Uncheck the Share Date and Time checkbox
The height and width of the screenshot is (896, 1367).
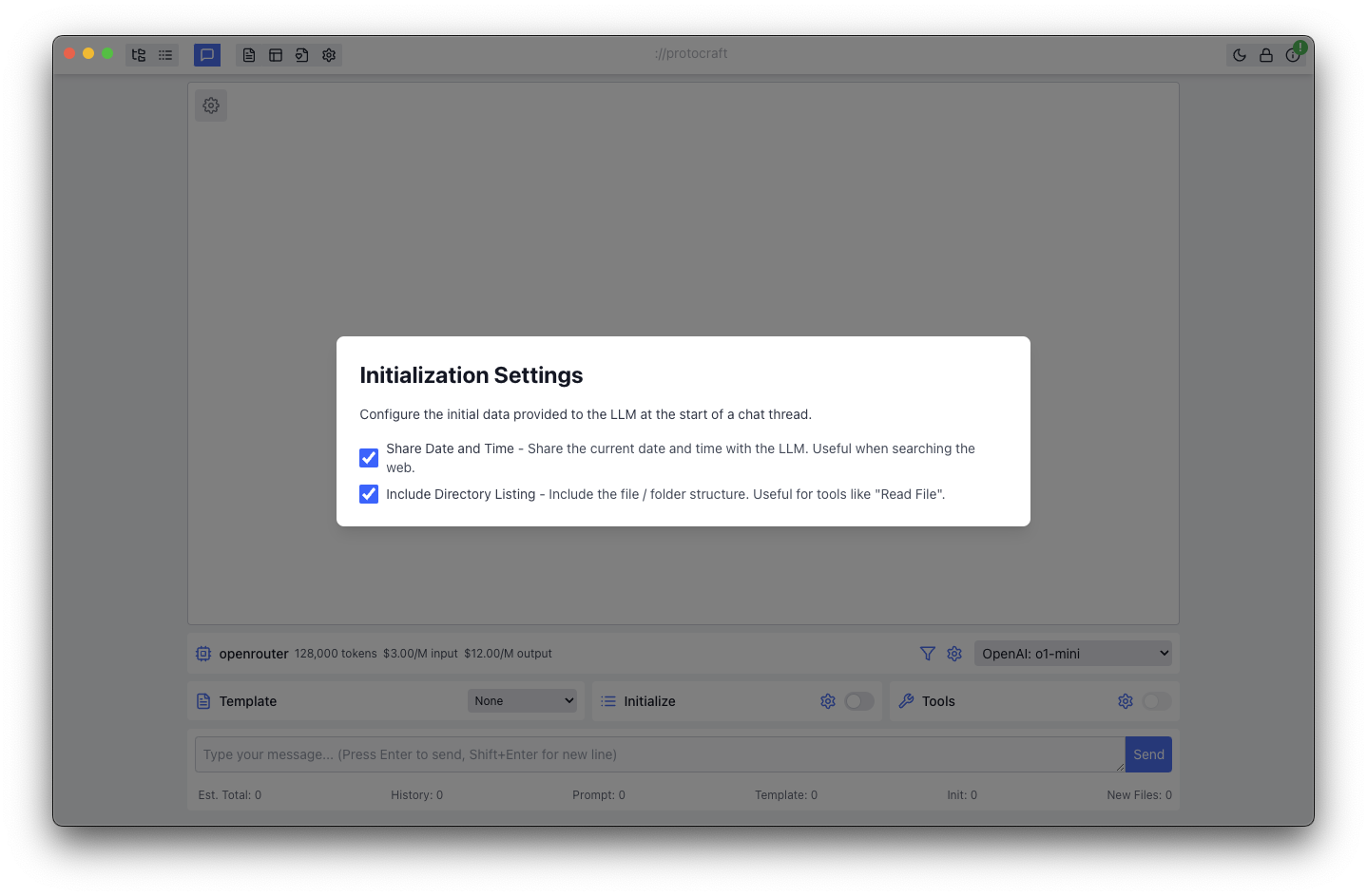[369, 458]
